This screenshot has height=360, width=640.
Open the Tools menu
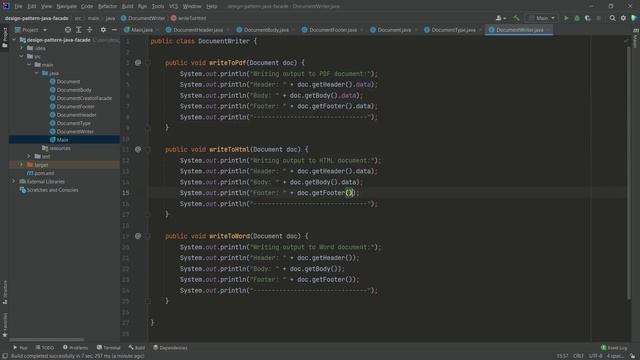pos(158,7)
